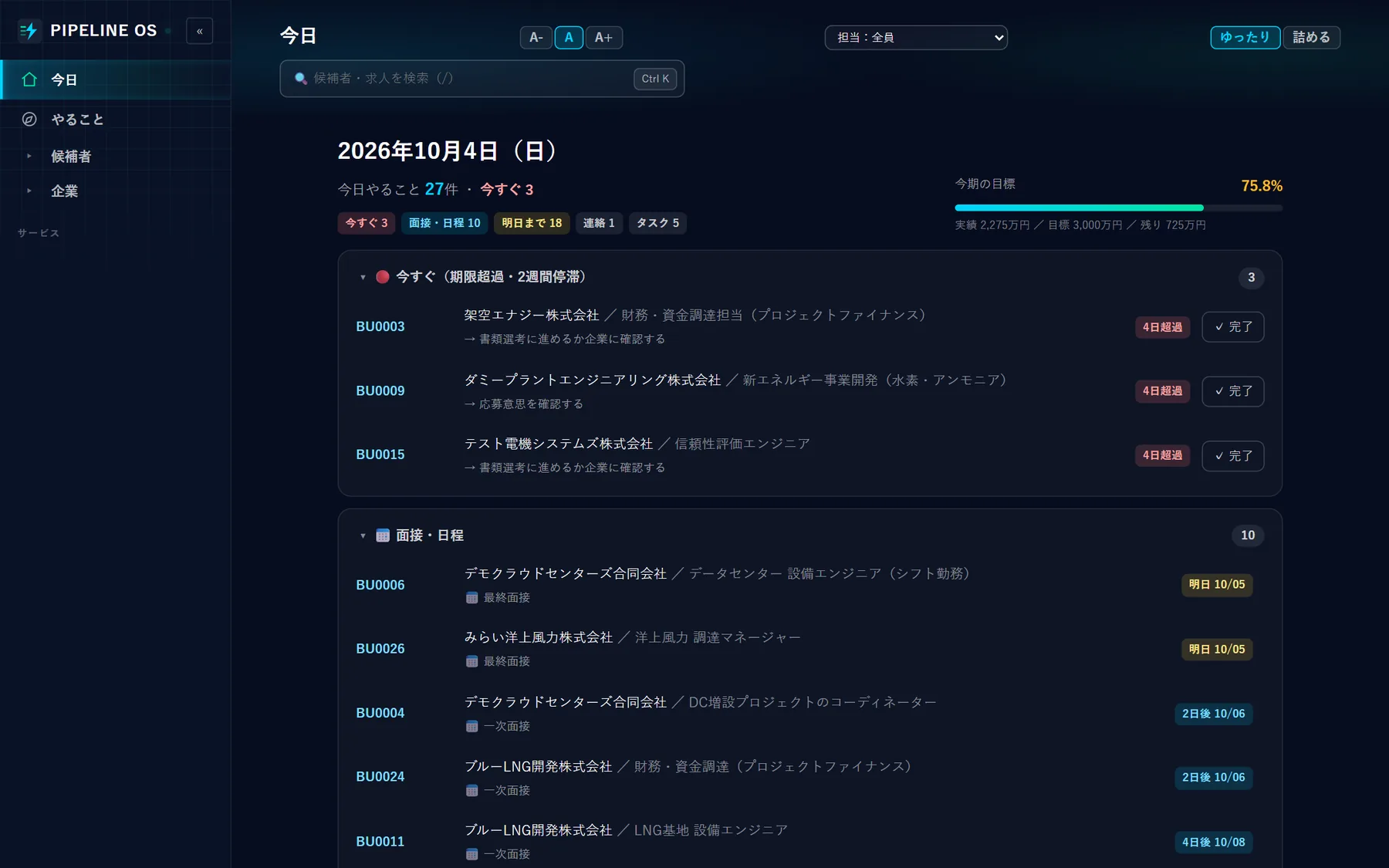Click the calendar icon in BU0006 最終面接 row
Screen dimensions: 1389x868
pyautogui.click(x=471, y=598)
